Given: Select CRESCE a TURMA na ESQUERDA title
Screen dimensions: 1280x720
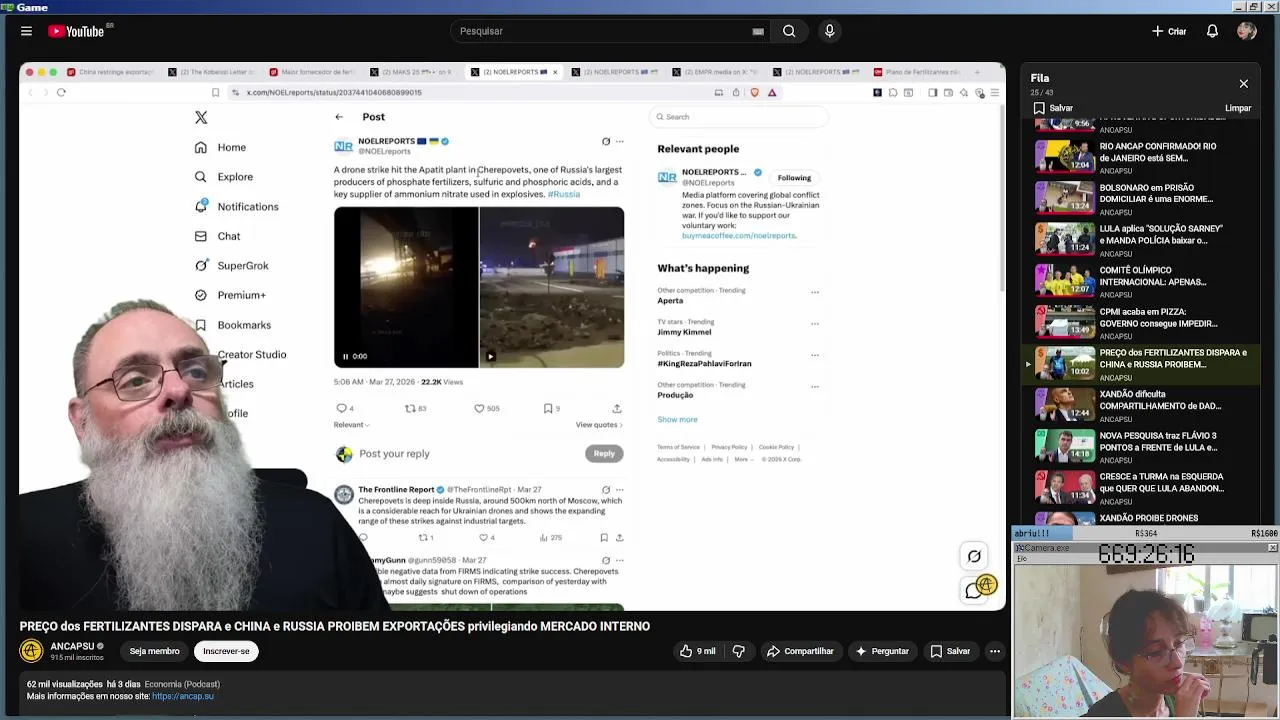Looking at the screenshot, I should tap(1161, 482).
